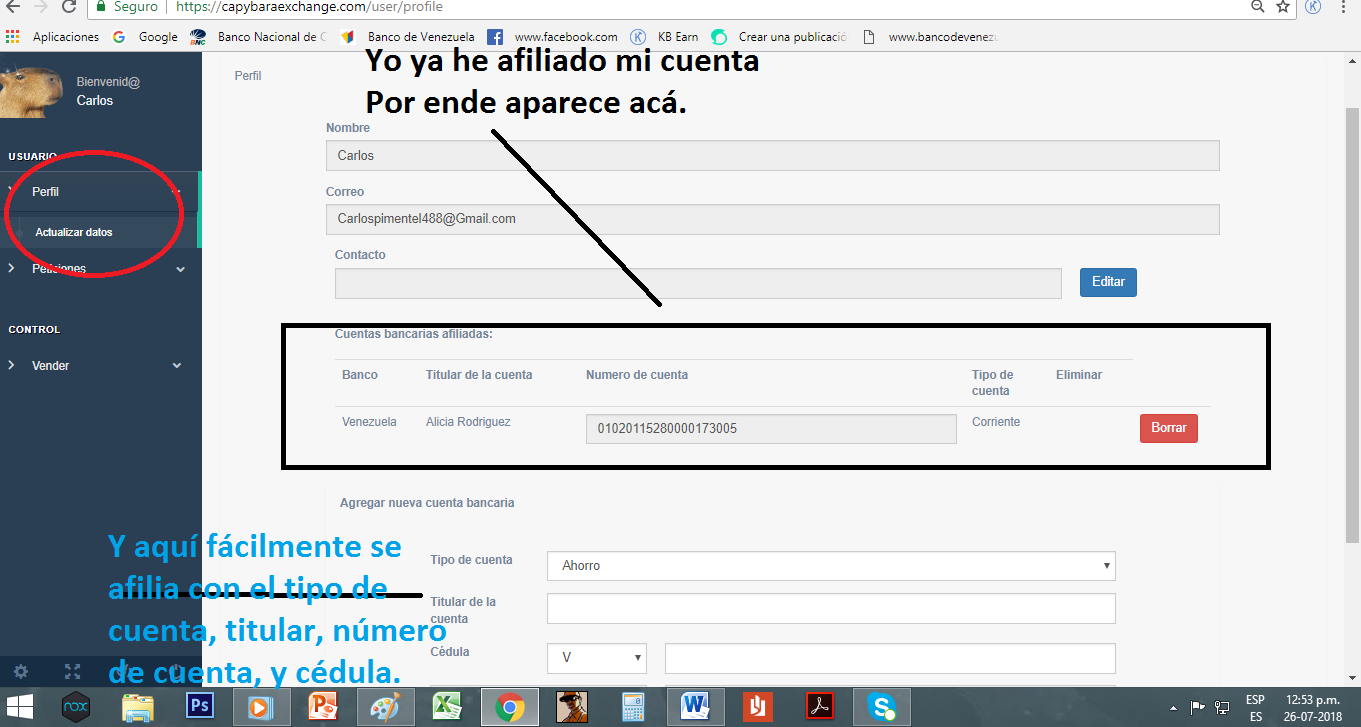Click the Venezuela bank cell
This screenshot has height=727, width=1361.
pos(369,422)
